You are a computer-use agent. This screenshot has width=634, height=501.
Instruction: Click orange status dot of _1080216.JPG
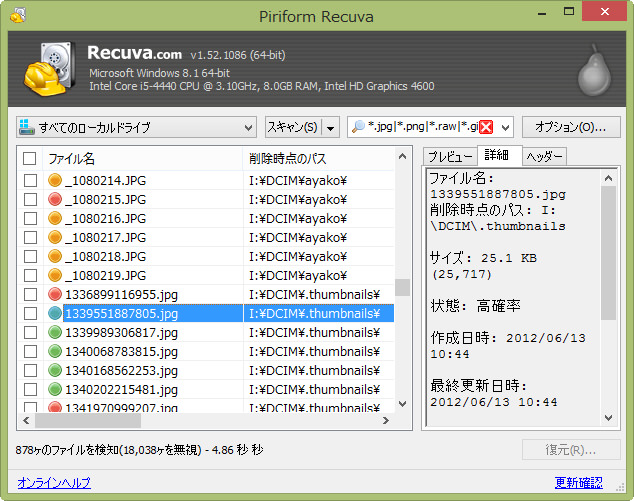55,218
